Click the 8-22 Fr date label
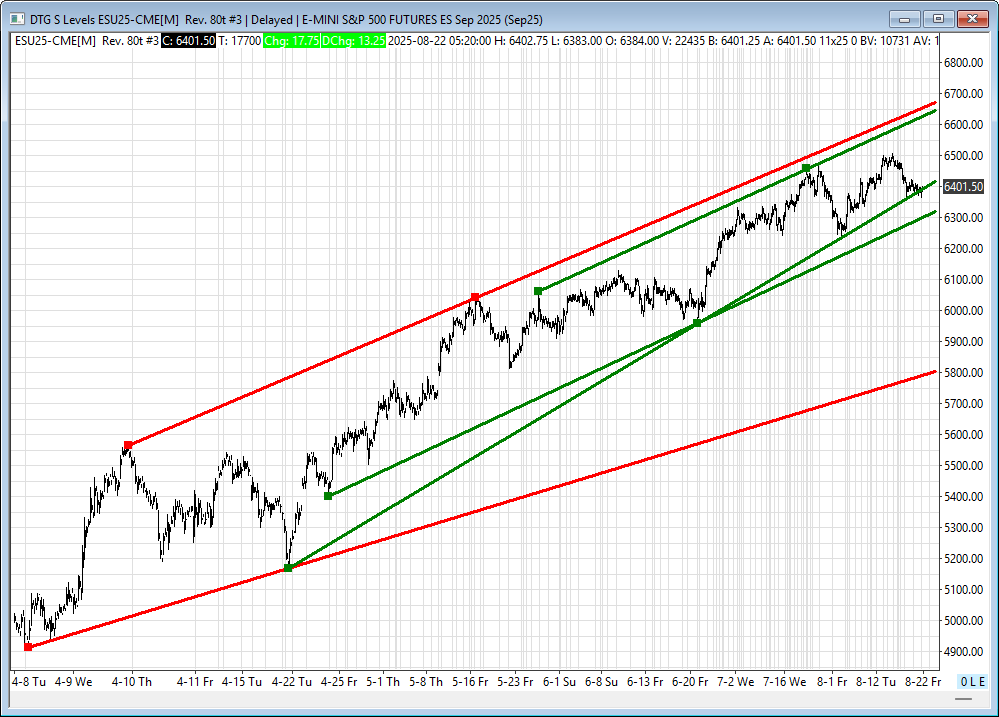The image size is (999, 717). [923, 681]
